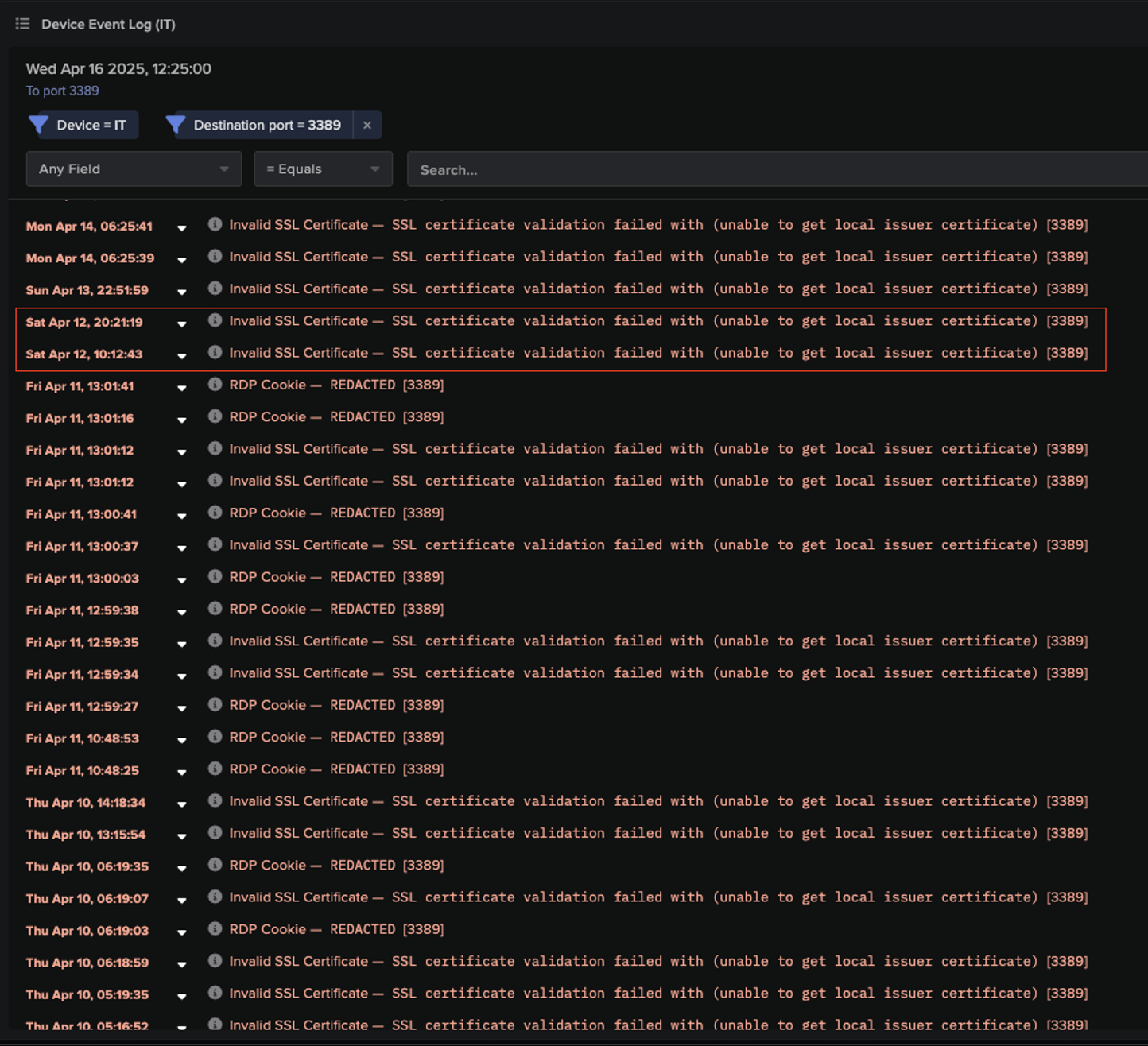This screenshot has height=1046, width=1148.
Task: Click the To port 3389 link
Action: (x=62, y=91)
